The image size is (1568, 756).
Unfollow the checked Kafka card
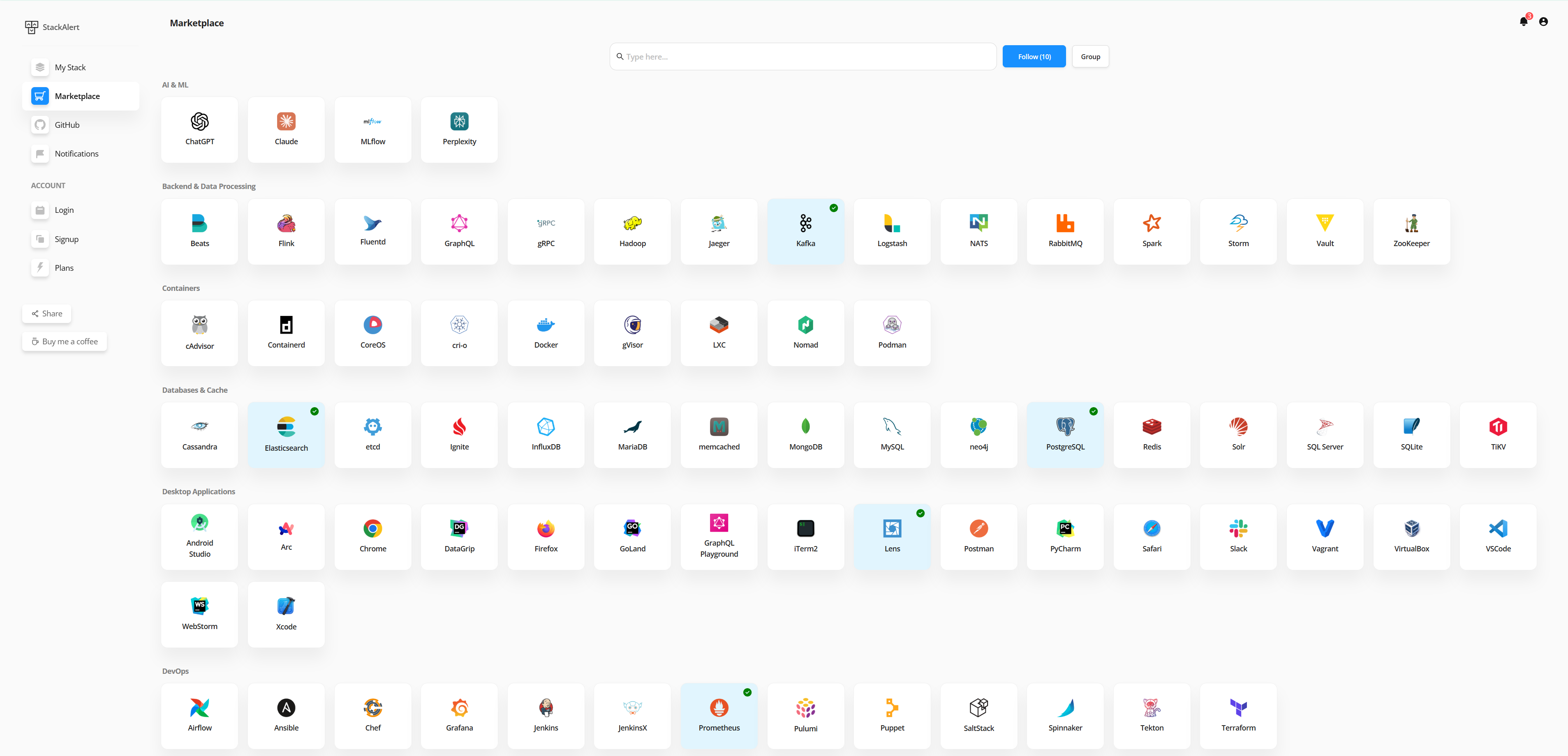[805, 232]
